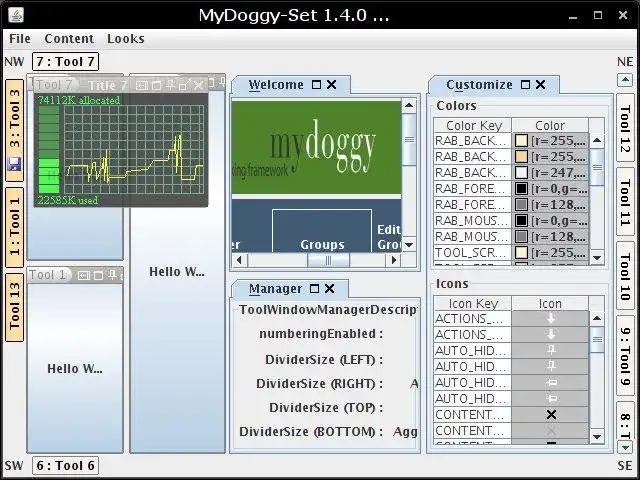This screenshot has height=480, width=640.
Task: Click the grayed X icon in the CONTENT row
Action: [x=551, y=431]
